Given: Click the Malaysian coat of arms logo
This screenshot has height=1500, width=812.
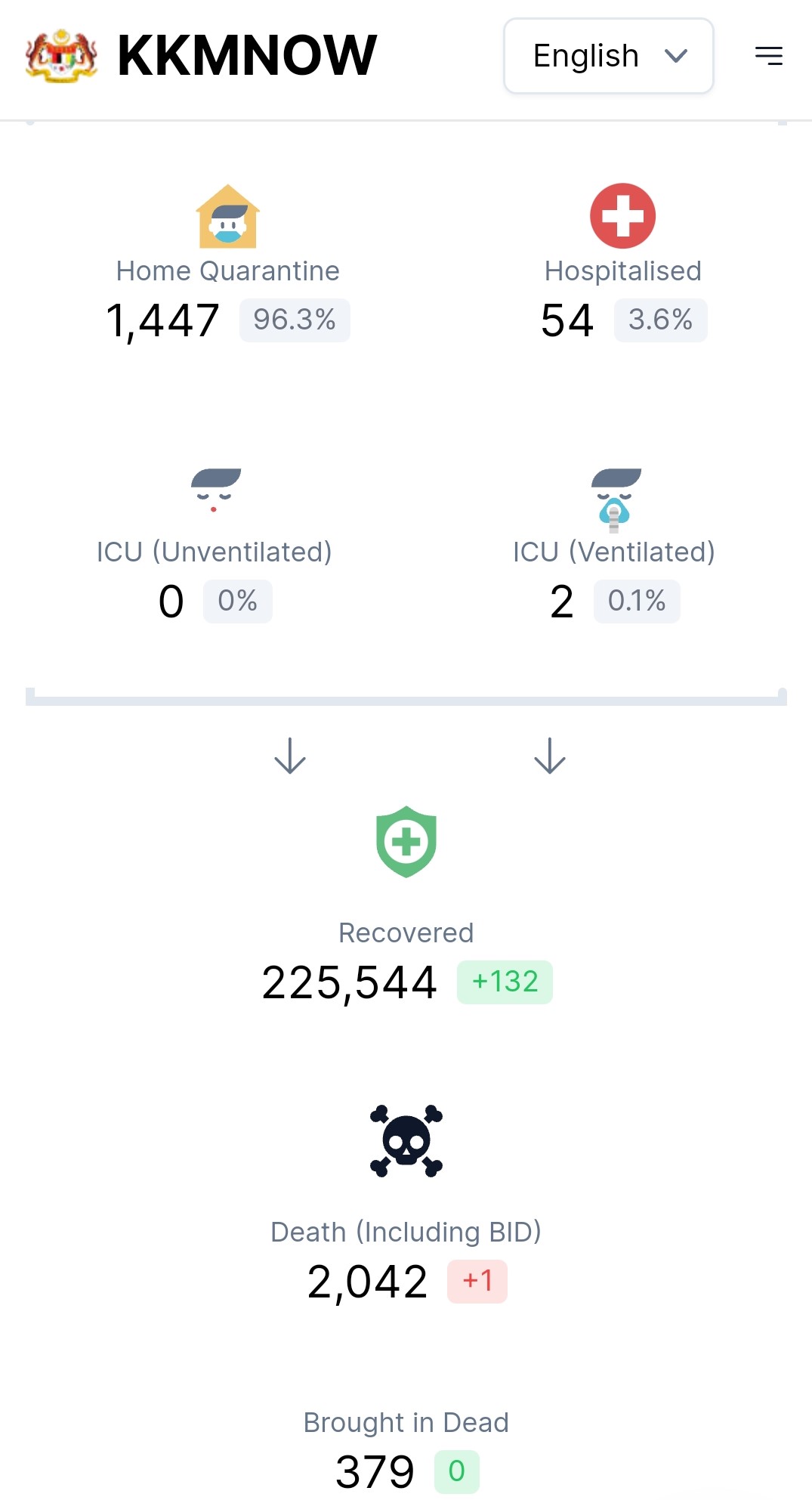Looking at the screenshot, I should coord(61,56).
